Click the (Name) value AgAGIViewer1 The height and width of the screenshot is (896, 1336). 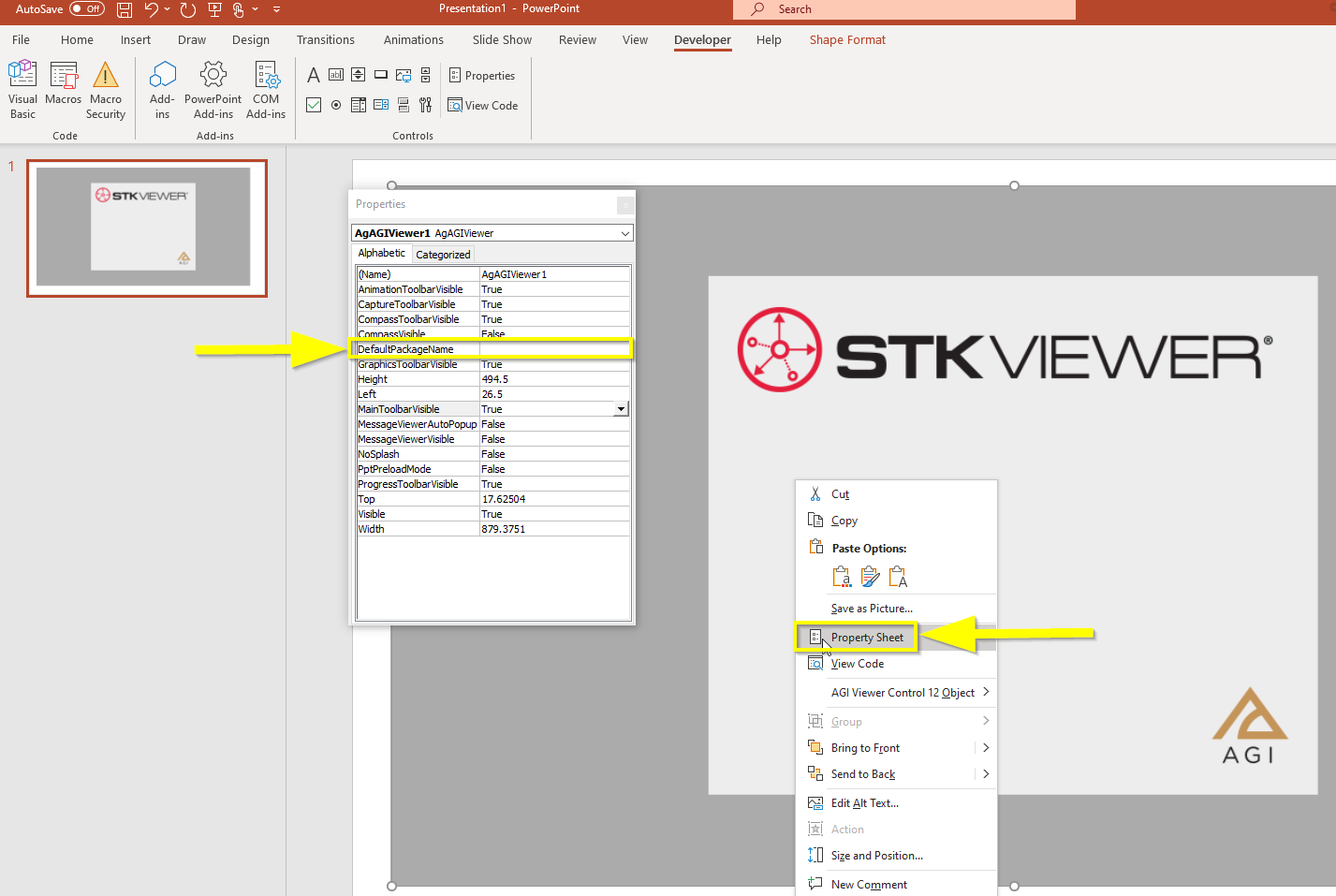click(554, 274)
